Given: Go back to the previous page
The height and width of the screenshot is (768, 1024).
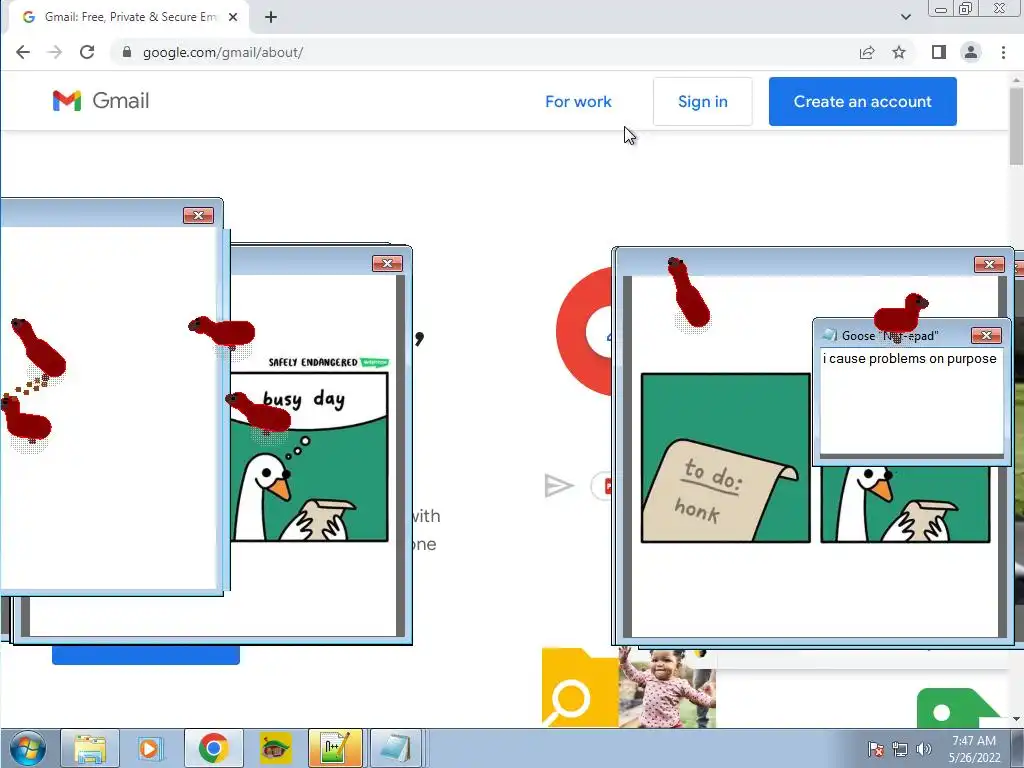Looking at the screenshot, I should pos(23,52).
